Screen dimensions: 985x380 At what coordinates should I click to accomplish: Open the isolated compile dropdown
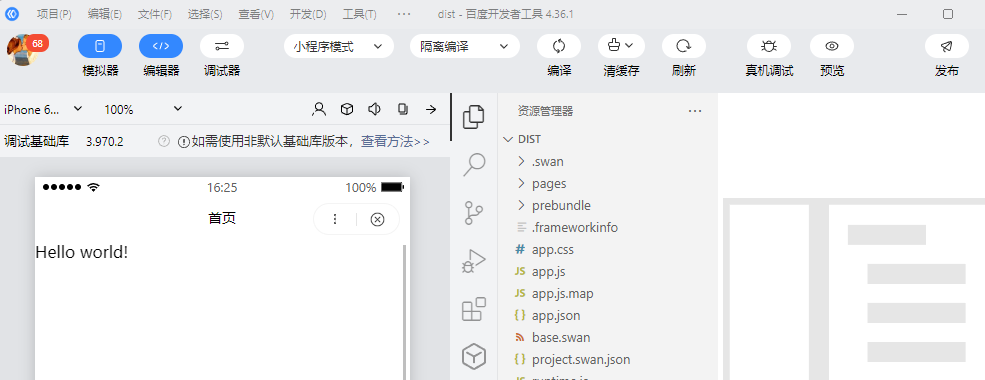pyautogui.click(x=465, y=46)
